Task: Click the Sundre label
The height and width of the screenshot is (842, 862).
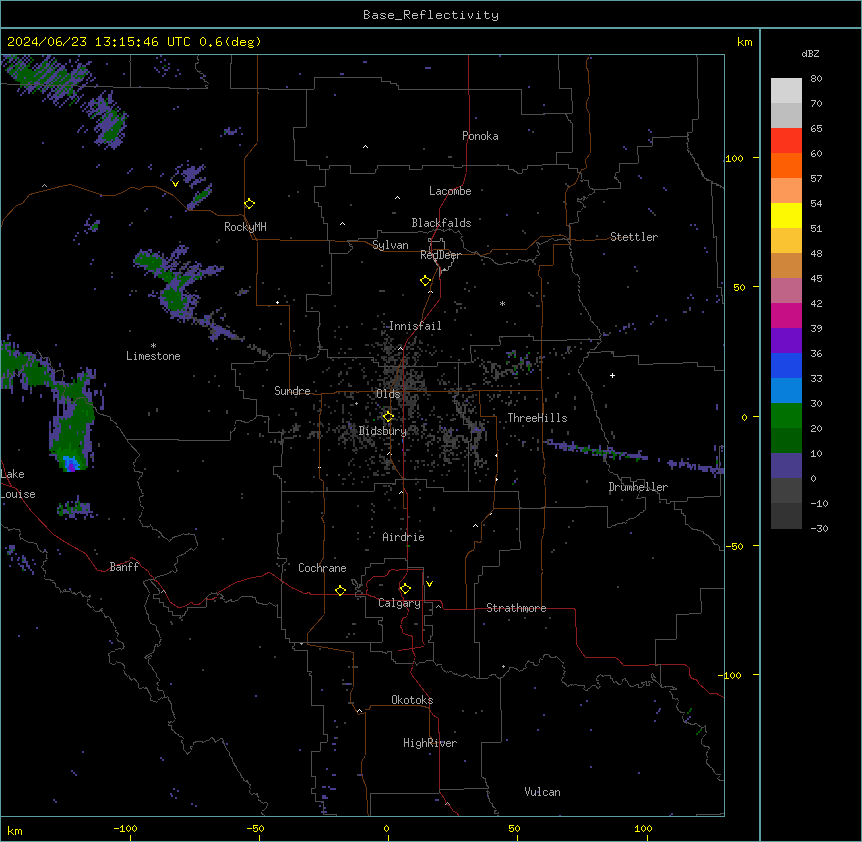Action: pyautogui.click(x=292, y=391)
